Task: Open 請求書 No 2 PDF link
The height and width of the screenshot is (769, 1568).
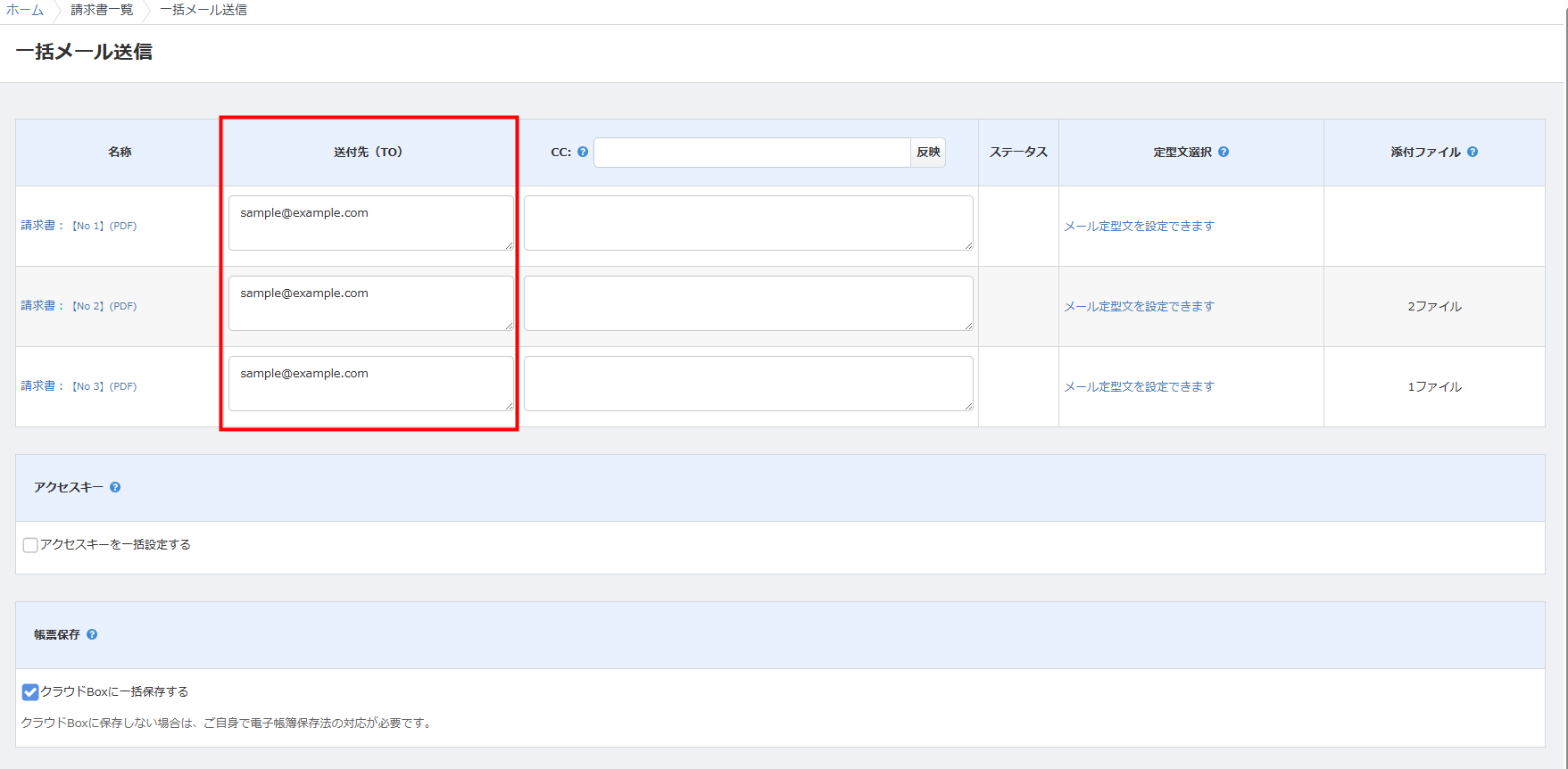Action: tap(104, 306)
